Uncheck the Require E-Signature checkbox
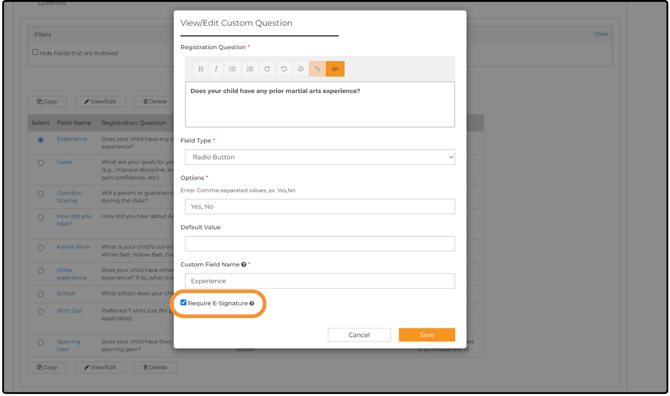 point(183,302)
